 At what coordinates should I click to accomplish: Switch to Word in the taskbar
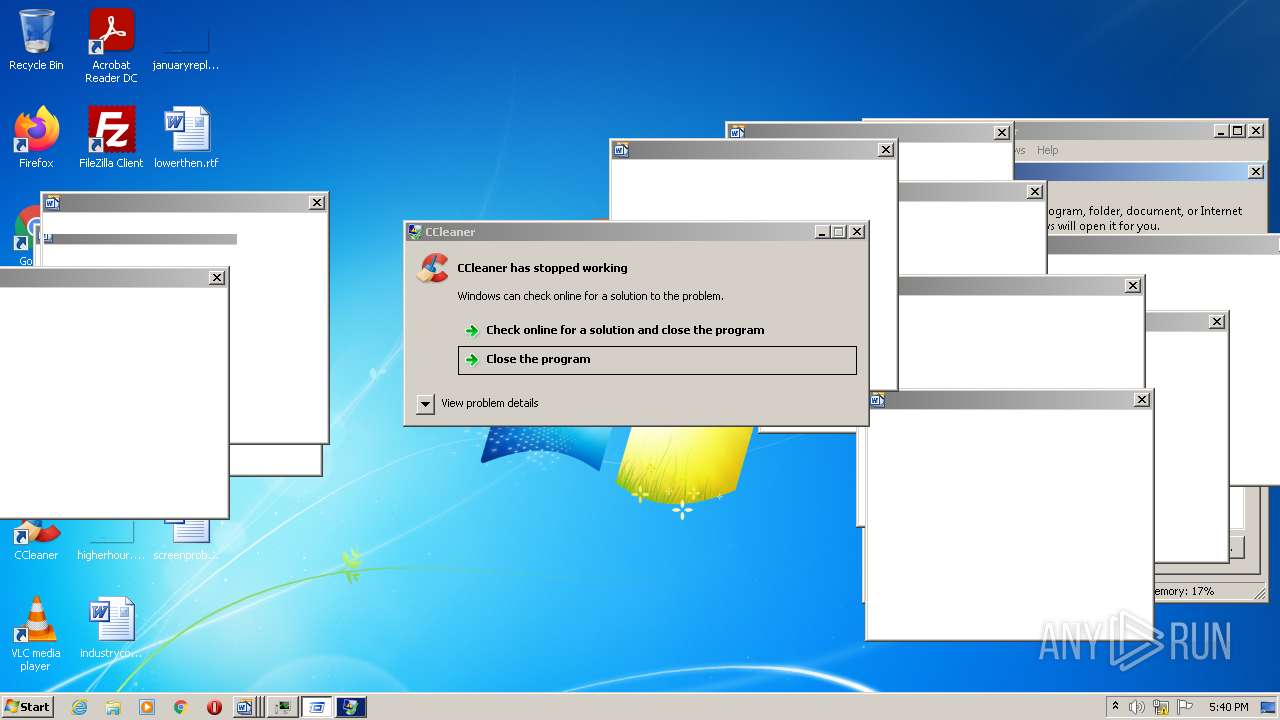click(x=246, y=707)
